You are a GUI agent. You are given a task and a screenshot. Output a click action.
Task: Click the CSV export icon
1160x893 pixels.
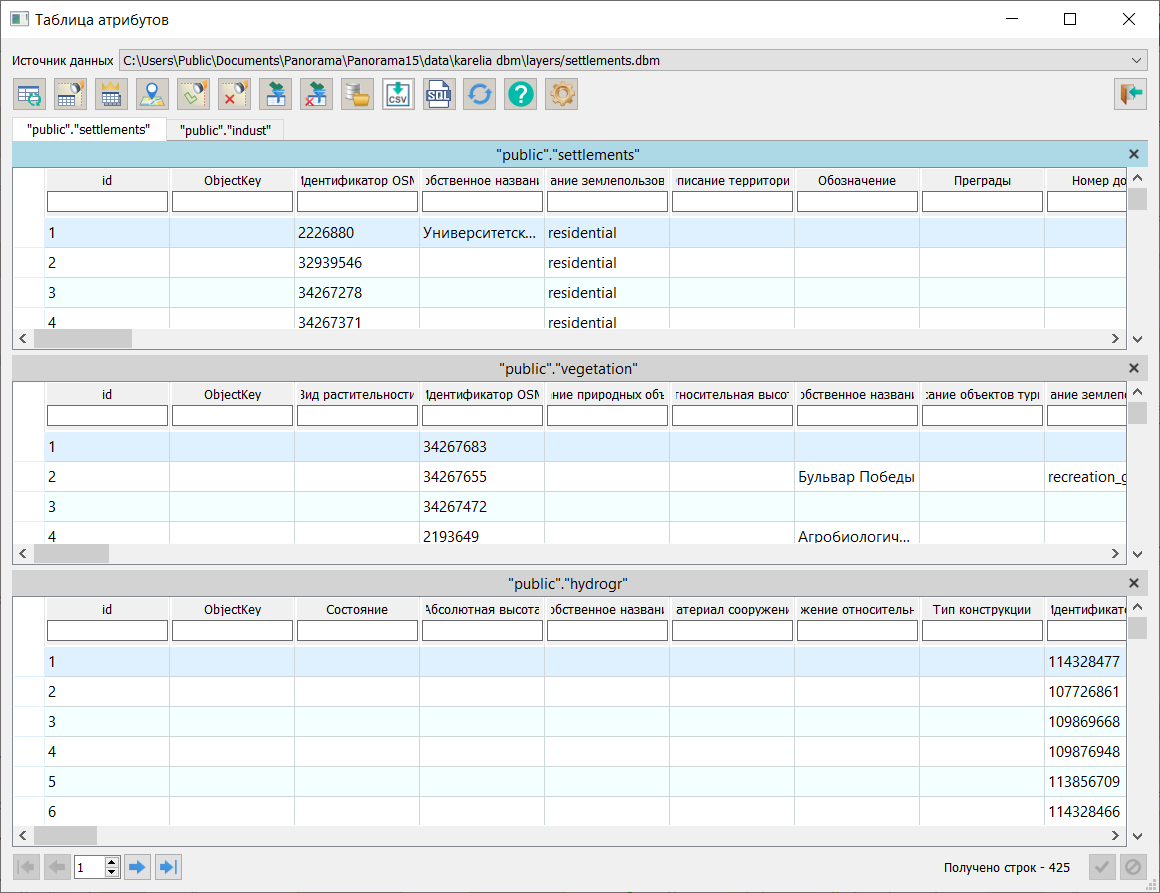click(x=398, y=95)
